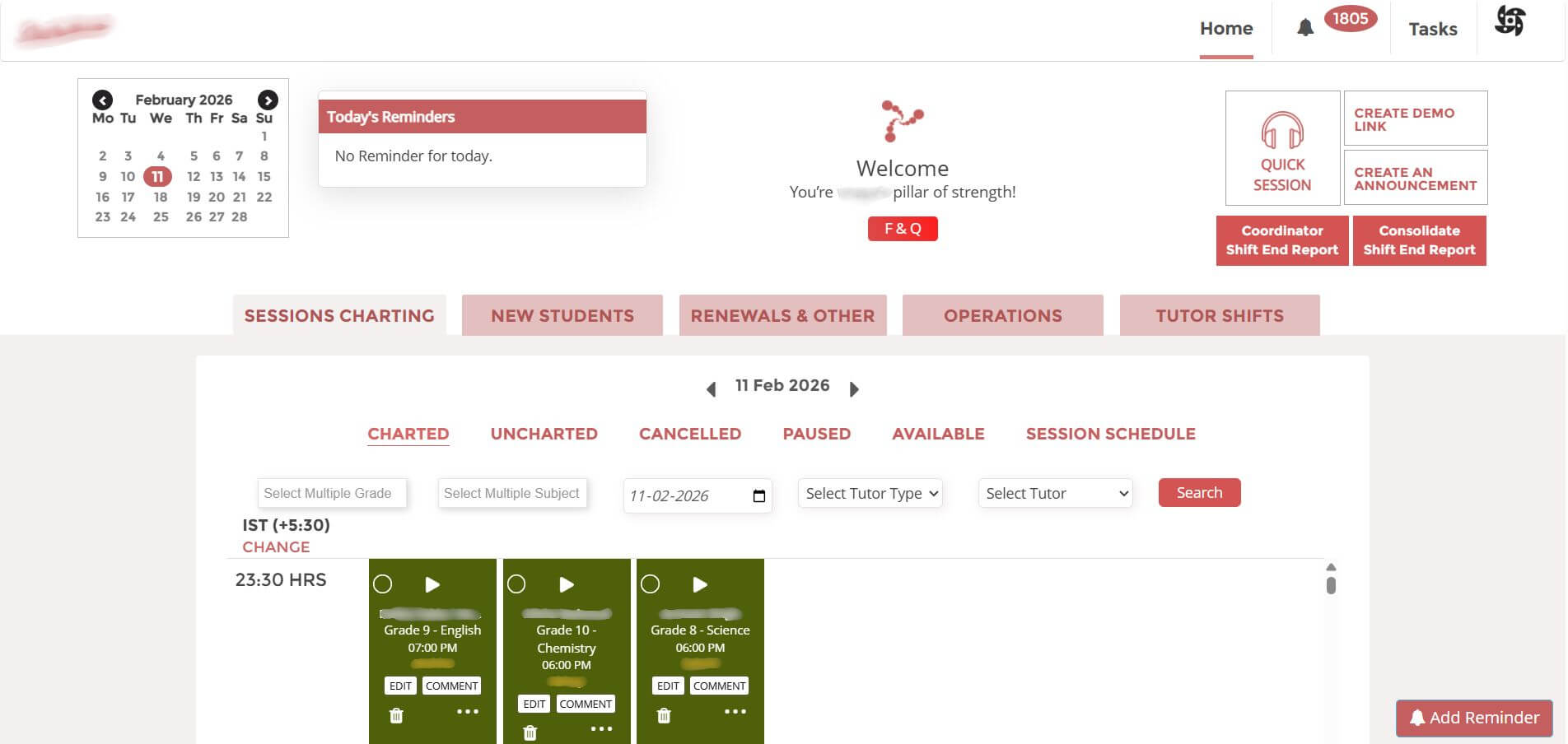Open the date picker calendar for 11-02-2026
Viewport: 1568px width, 744px height.
click(758, 495)
